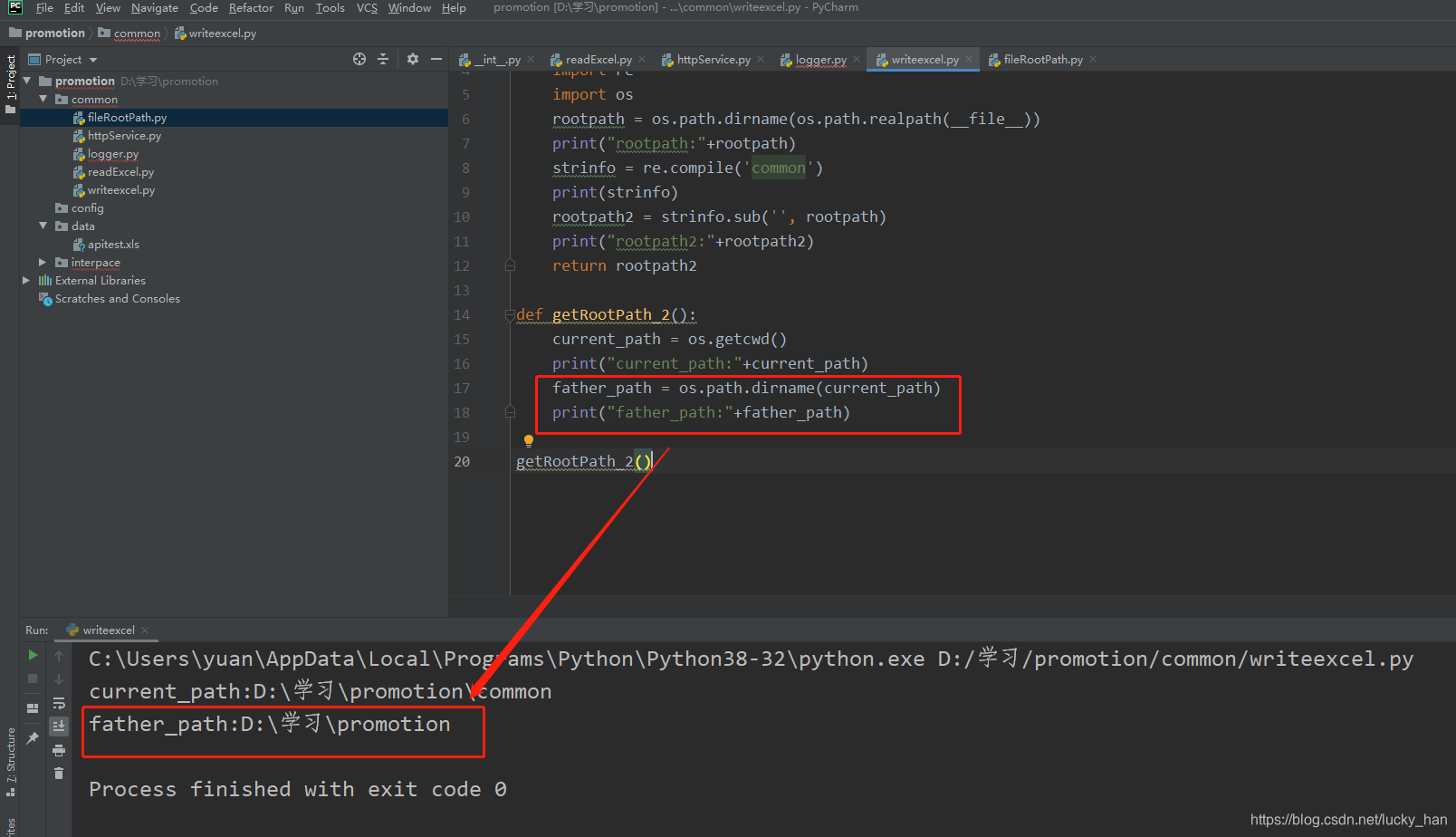Screen dimensions: 1456x837
Task: Open the Tools menu
Action: [x=330, y=8]
